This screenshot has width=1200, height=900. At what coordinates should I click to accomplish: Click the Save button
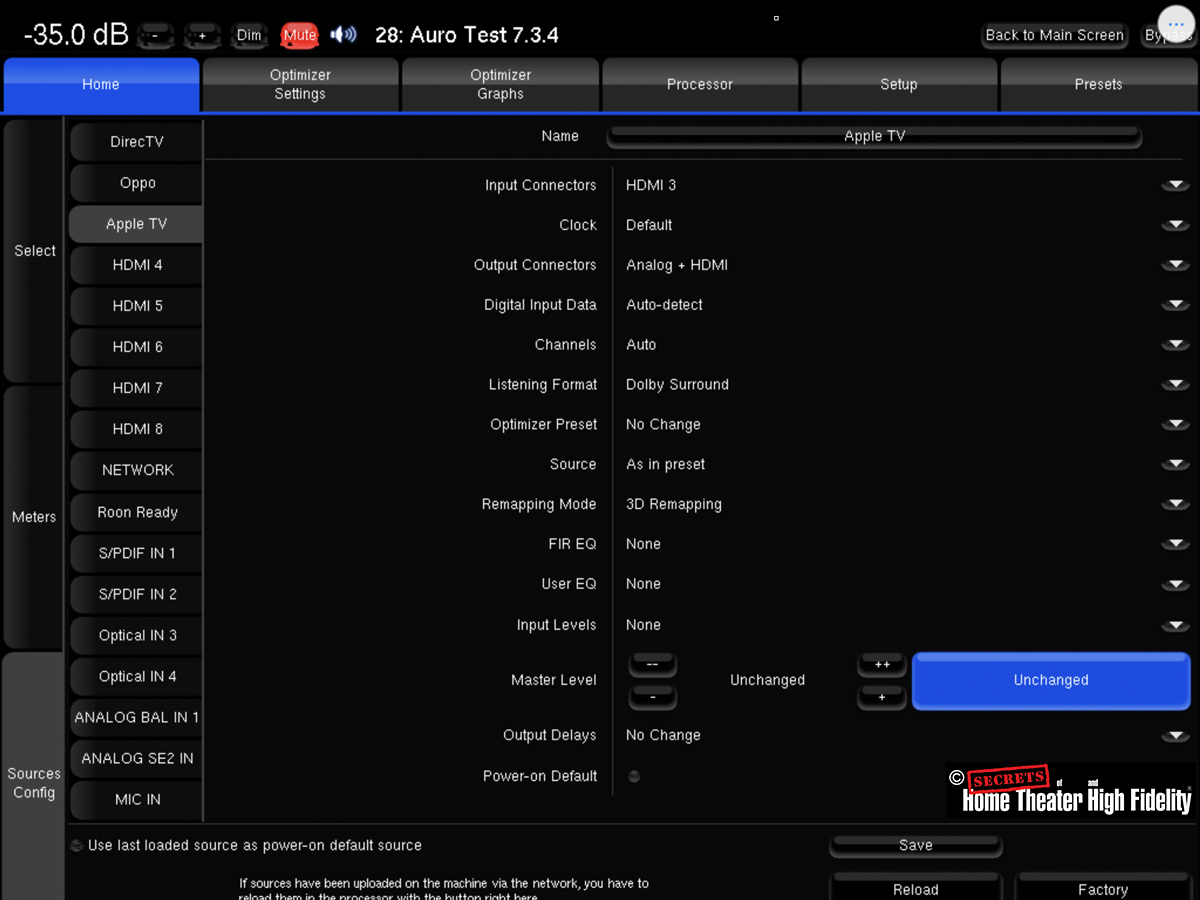[x=915, y=846]
